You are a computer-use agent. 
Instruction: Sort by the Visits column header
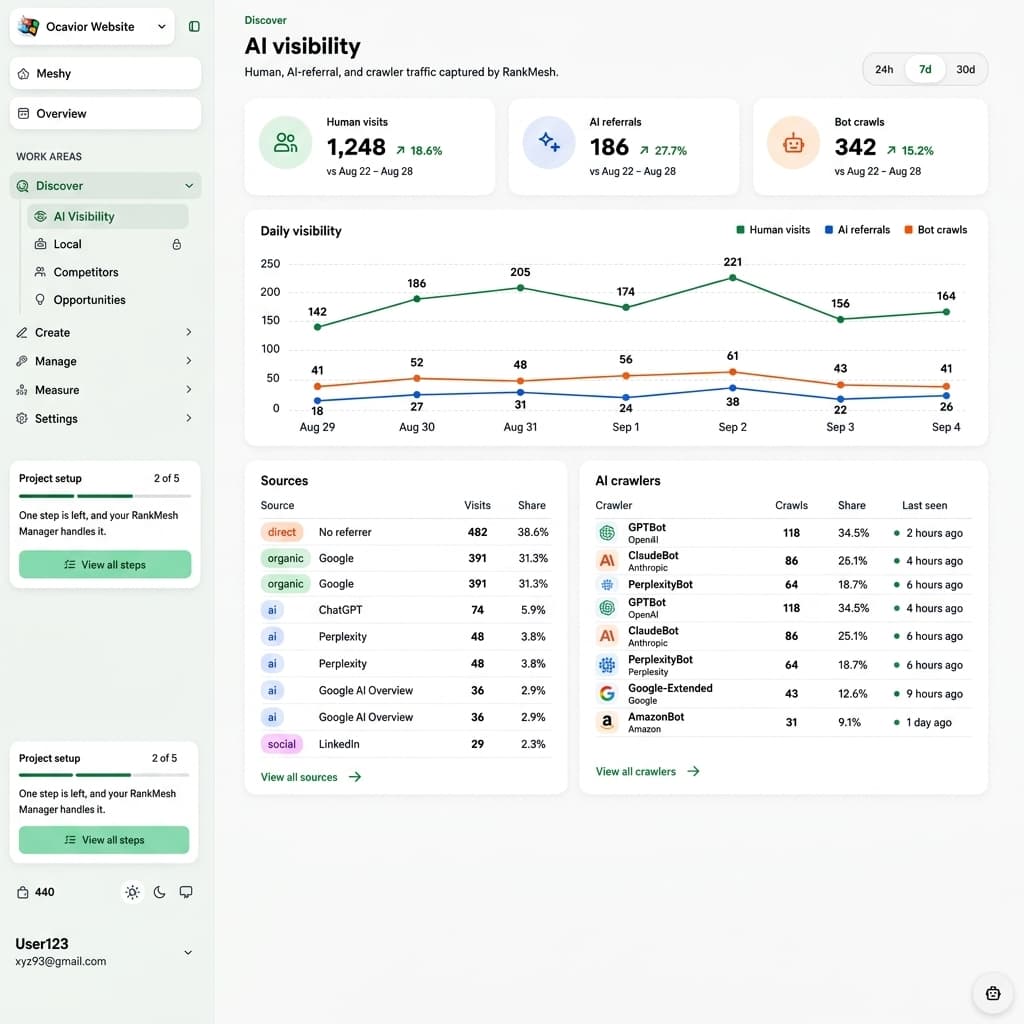pos(477,505)
